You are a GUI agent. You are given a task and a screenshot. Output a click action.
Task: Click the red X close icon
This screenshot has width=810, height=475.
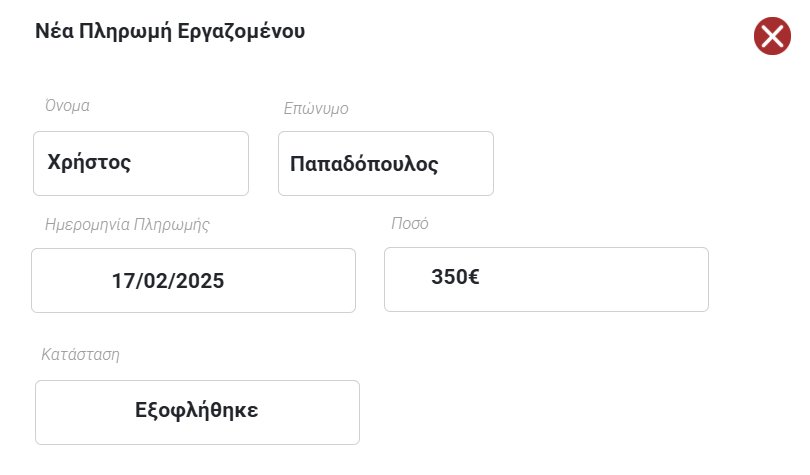(x=772, y=37)
